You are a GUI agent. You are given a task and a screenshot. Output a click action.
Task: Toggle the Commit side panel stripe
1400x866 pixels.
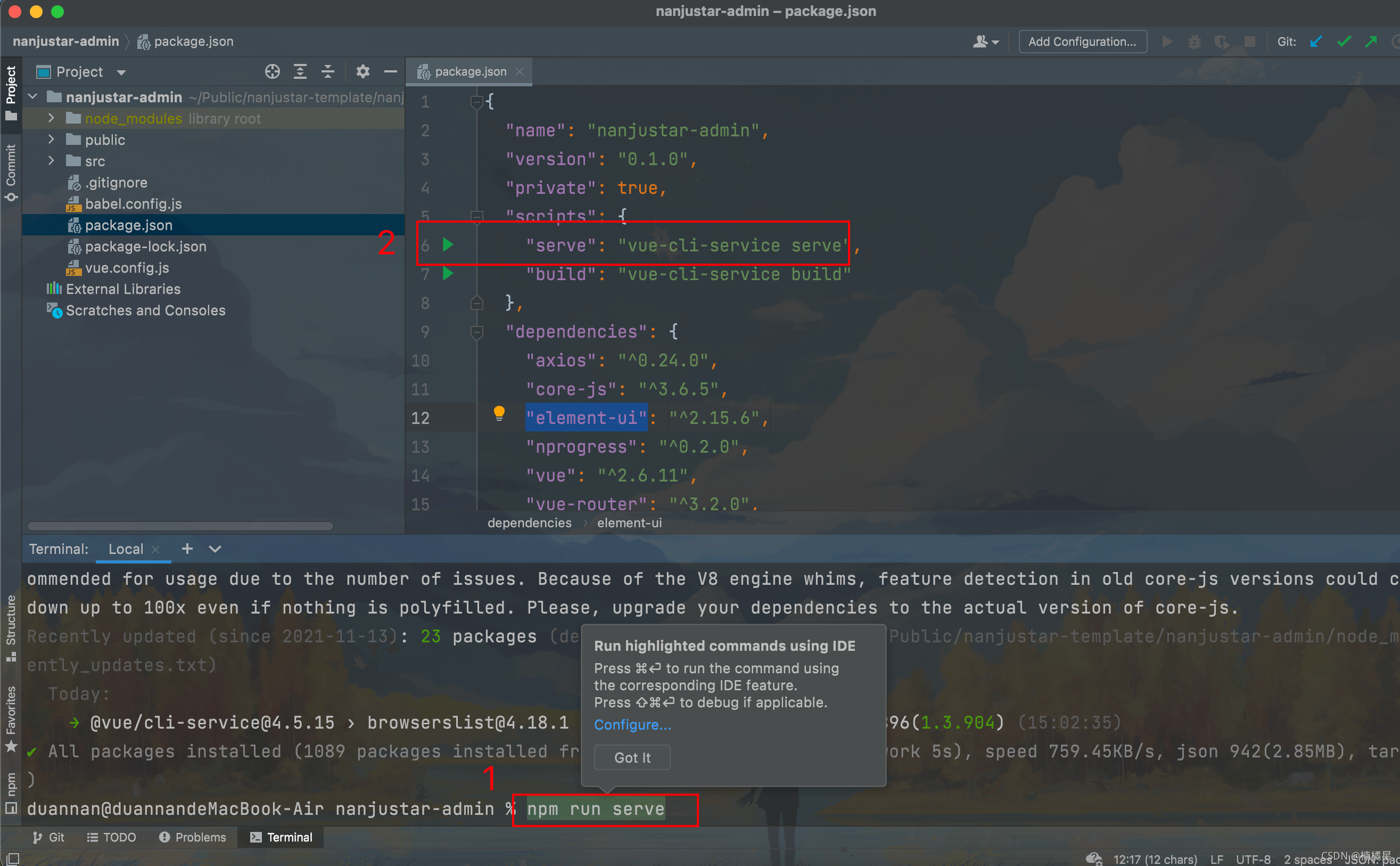click(x=11, y=172)
